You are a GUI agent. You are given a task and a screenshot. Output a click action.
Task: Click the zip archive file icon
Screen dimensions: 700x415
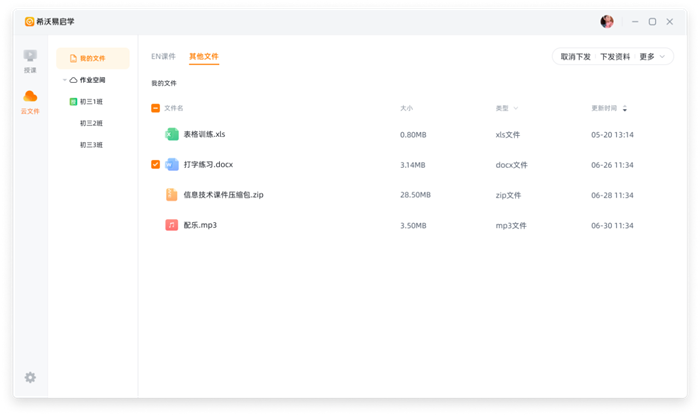[x=172, y=195]
